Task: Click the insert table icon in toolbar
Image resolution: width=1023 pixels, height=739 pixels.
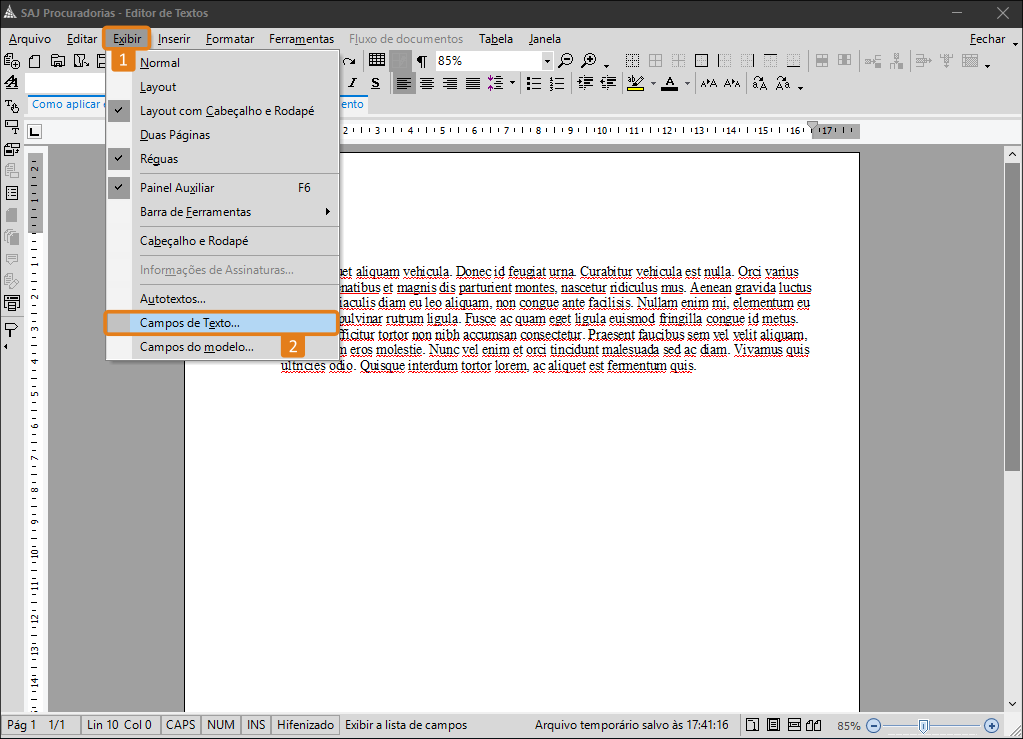Action: click(x=377, y=61)
